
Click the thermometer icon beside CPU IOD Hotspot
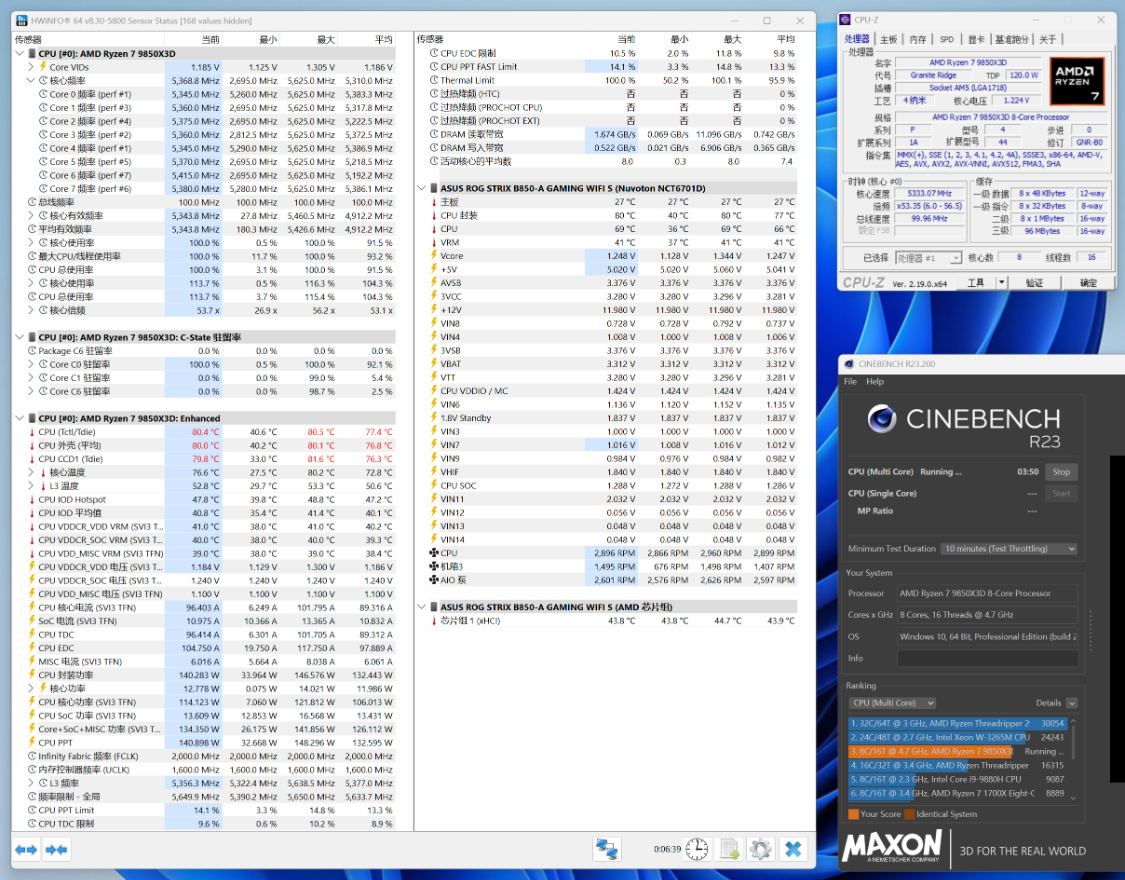(32, 500)
